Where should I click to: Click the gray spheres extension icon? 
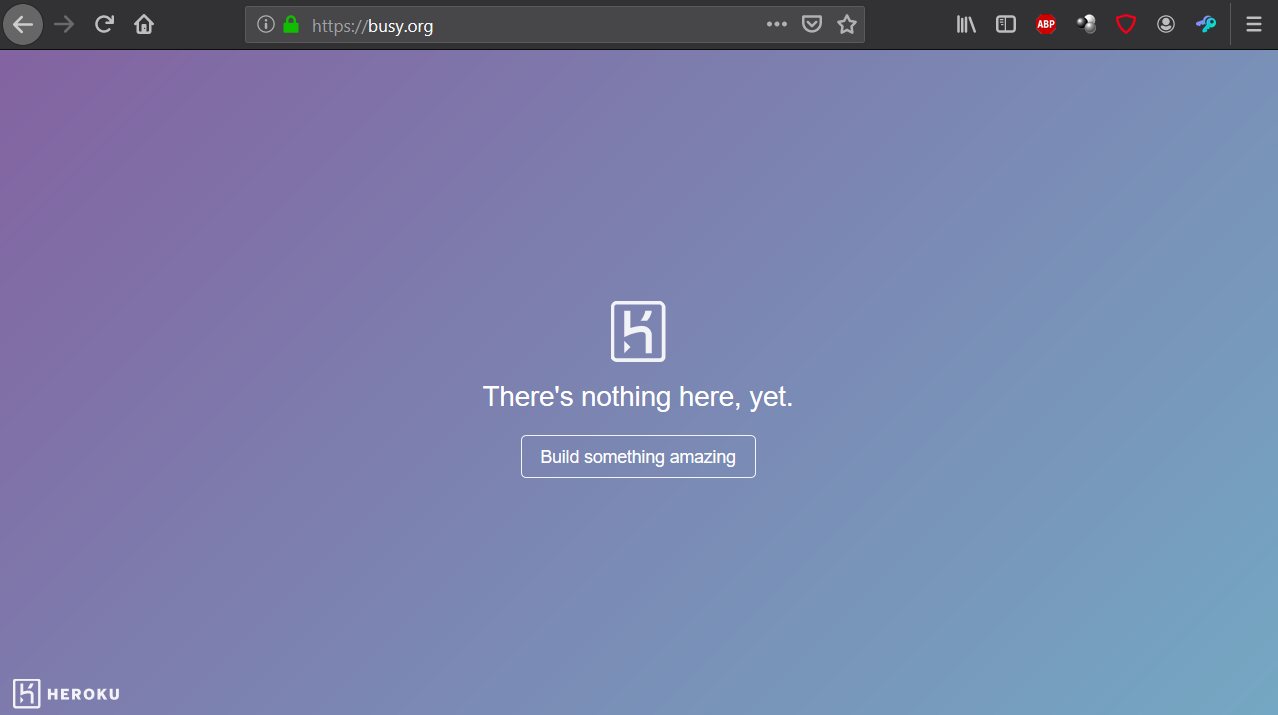pyautogui.click(x=1086, y=24)
